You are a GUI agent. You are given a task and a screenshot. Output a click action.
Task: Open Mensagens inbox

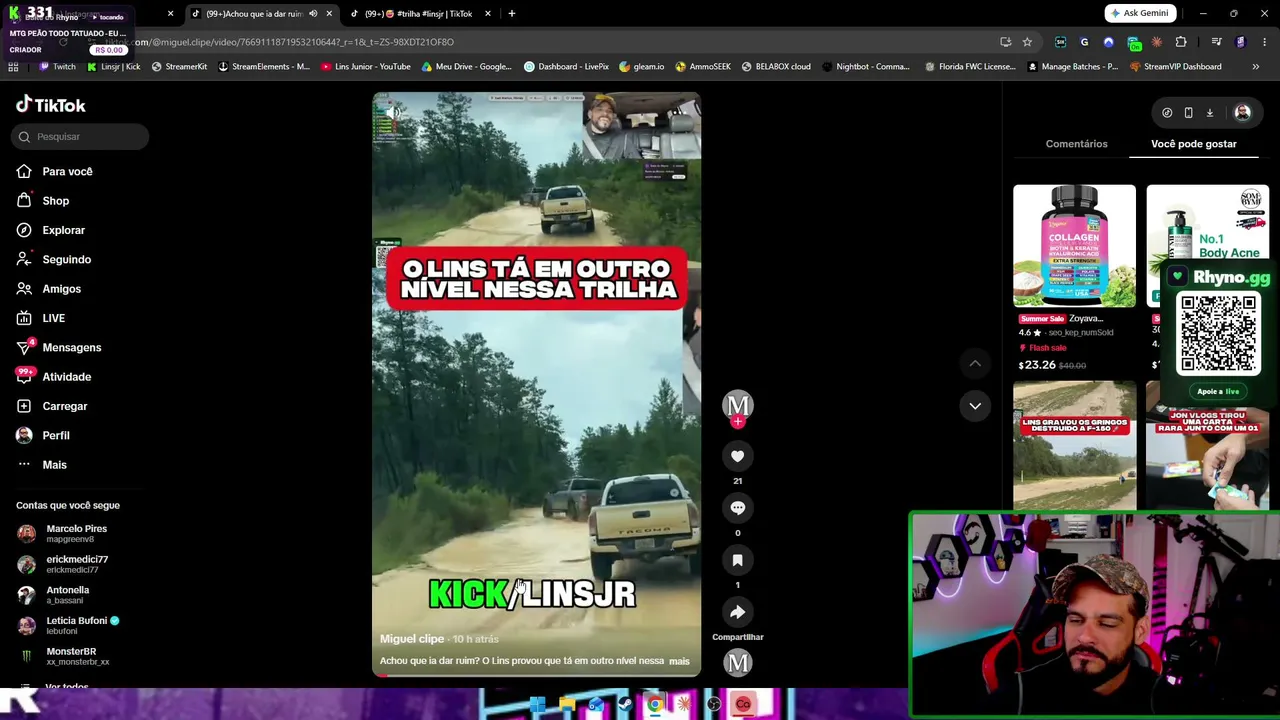pos(59,348)
